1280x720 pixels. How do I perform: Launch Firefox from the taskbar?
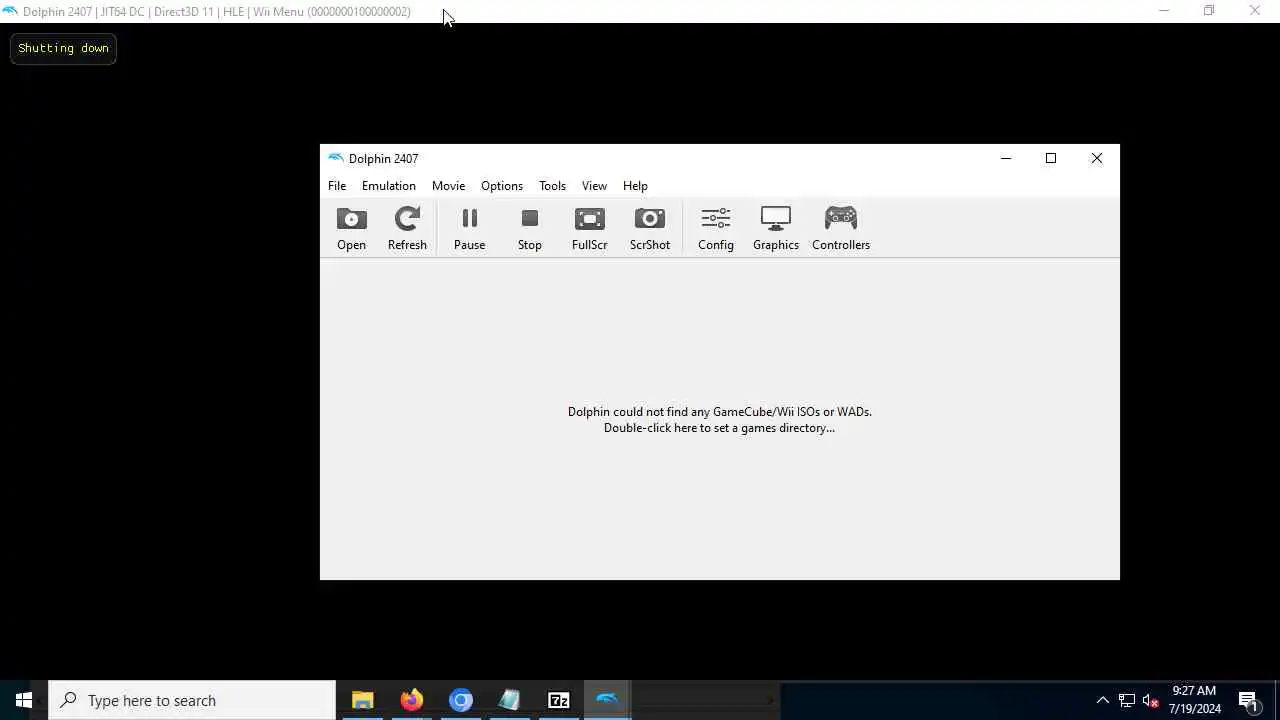[x=411, y=700]
